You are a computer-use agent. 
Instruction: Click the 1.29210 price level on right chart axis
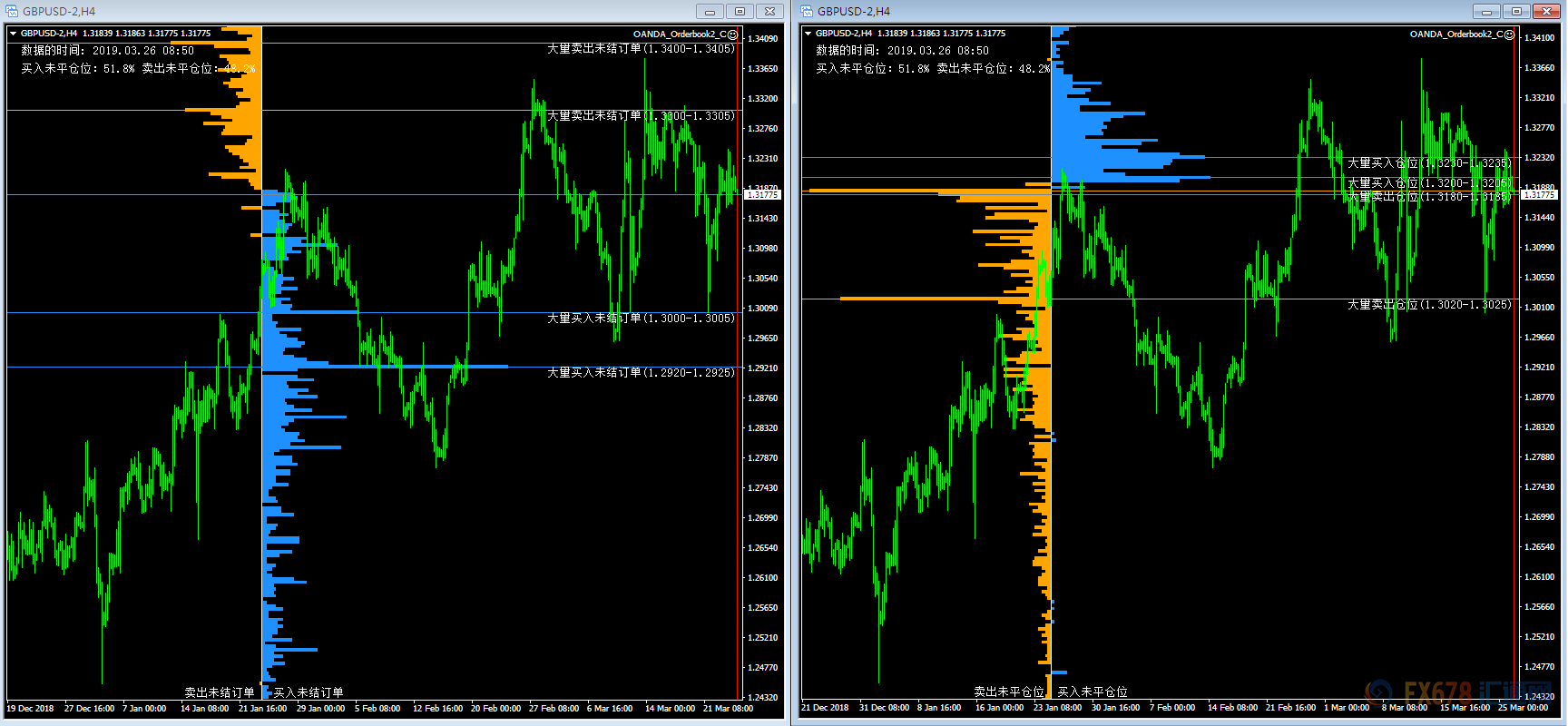[1540, 368]
